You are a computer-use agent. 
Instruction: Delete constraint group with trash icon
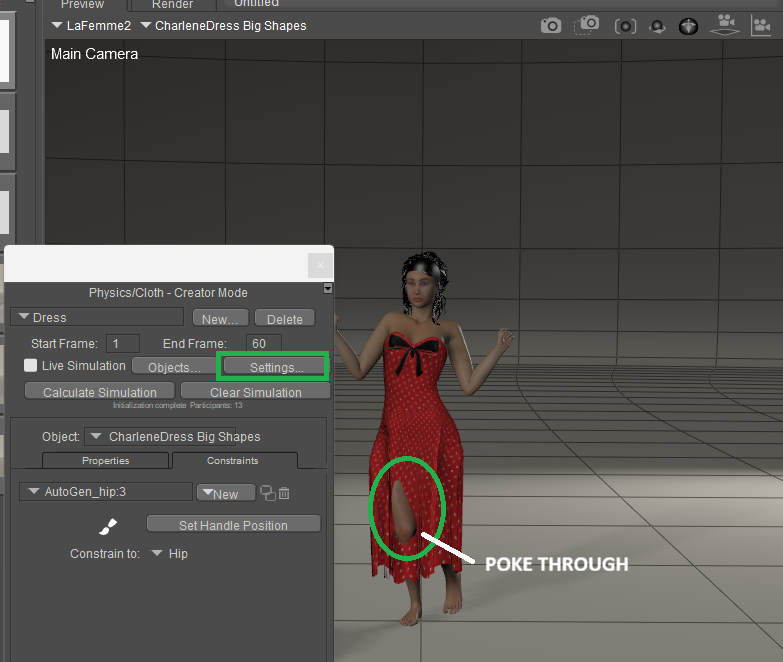(284, 493)
